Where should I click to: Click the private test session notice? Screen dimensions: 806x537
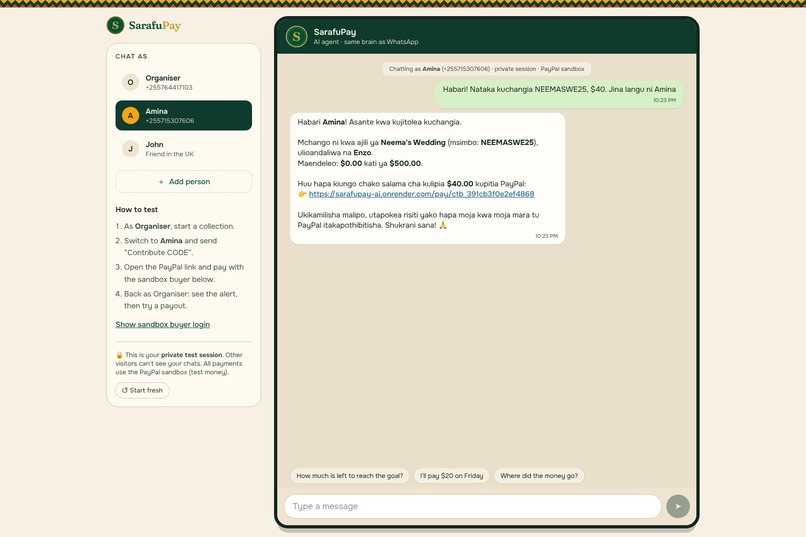coord(179,363)
